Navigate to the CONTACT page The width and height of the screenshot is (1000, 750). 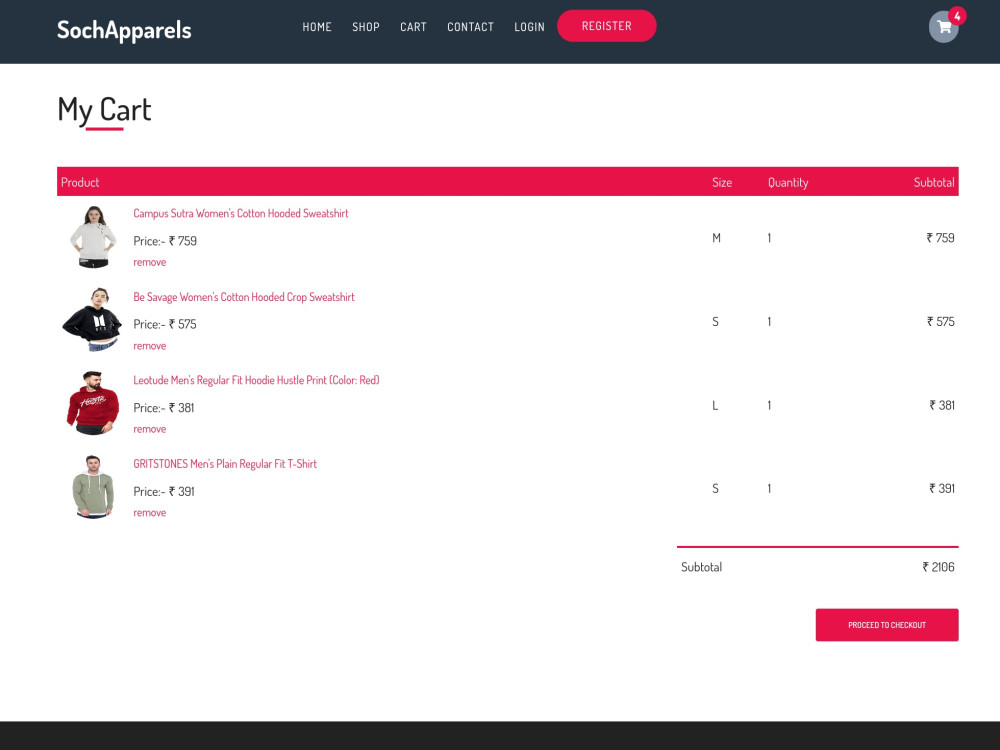[471, 27]
